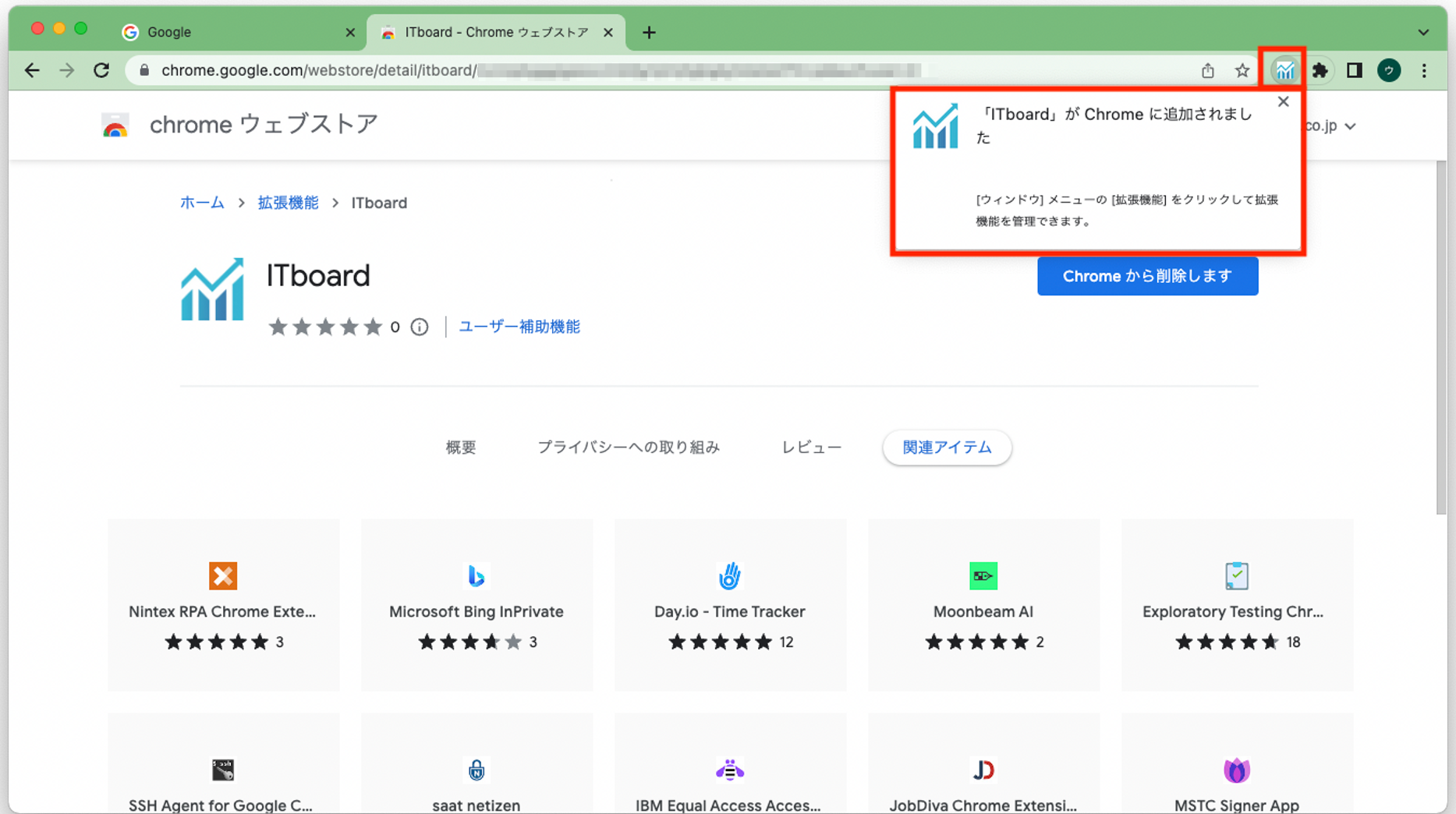The height and width of the screenshot is (814, 1456).
Task: Follow the ユーザー補助機能 category link
Action: click(x=519, y=327)
